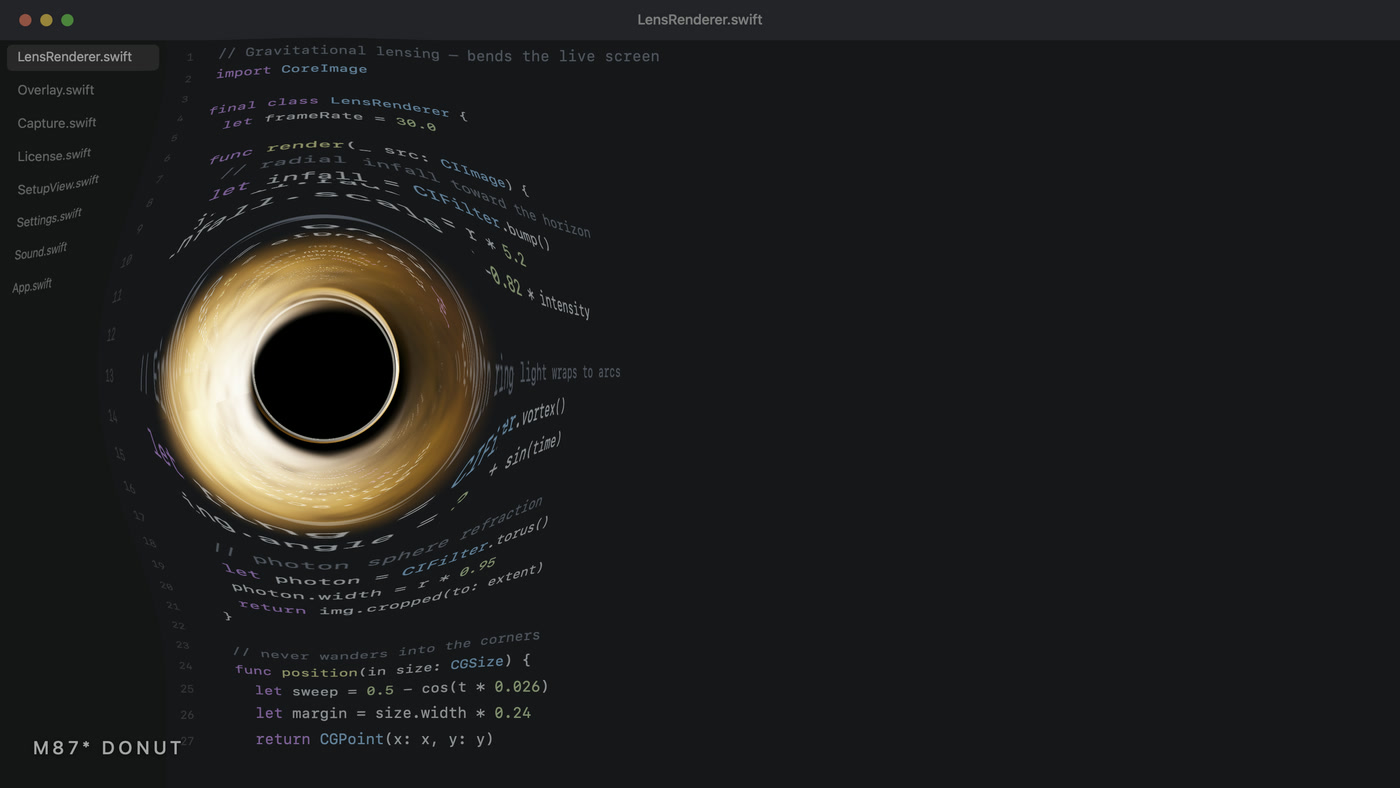Screen dimensions: 1400x788
Task: Select Sound.swift in the file list
Action: 41,251
